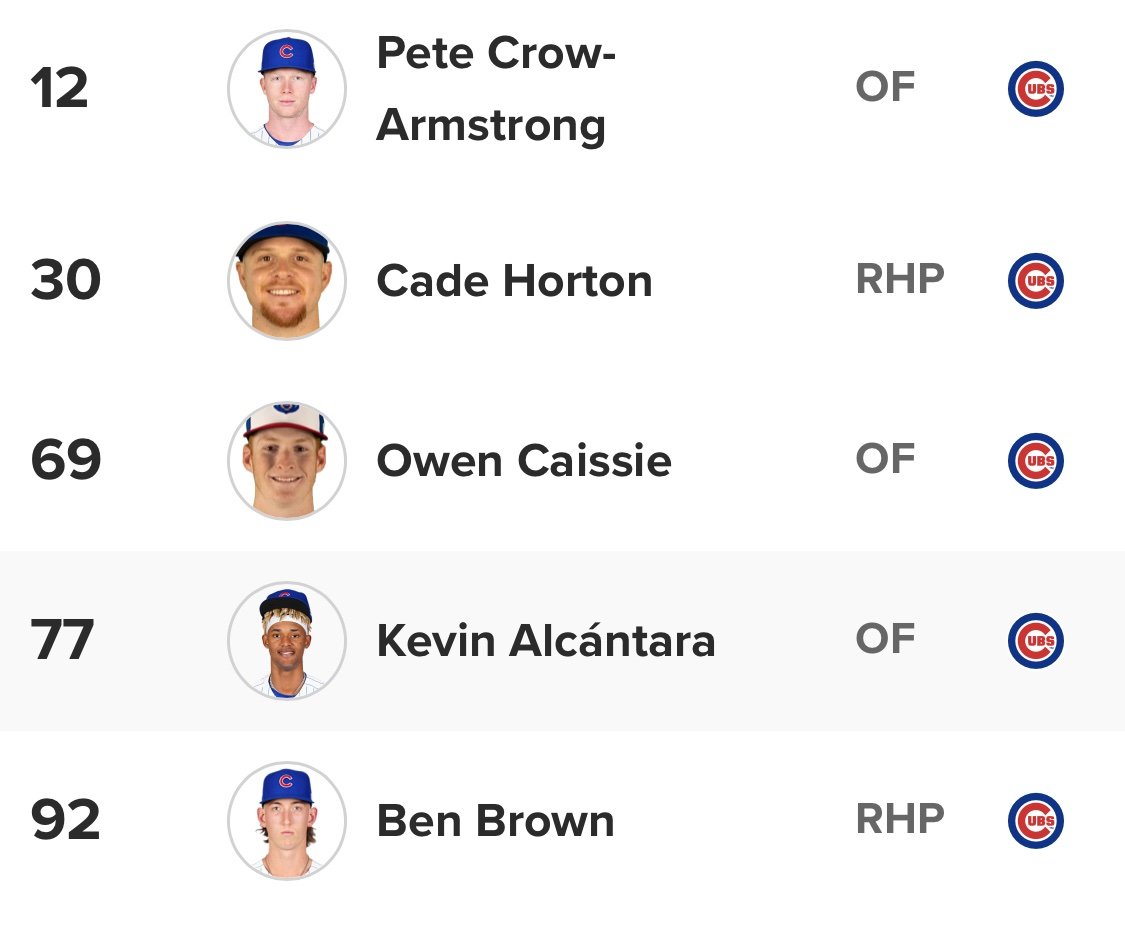The image size is (1125, 949).
Task: Click the OF label in Kevin Alcántara's row
Action: (x=885, y=640)
